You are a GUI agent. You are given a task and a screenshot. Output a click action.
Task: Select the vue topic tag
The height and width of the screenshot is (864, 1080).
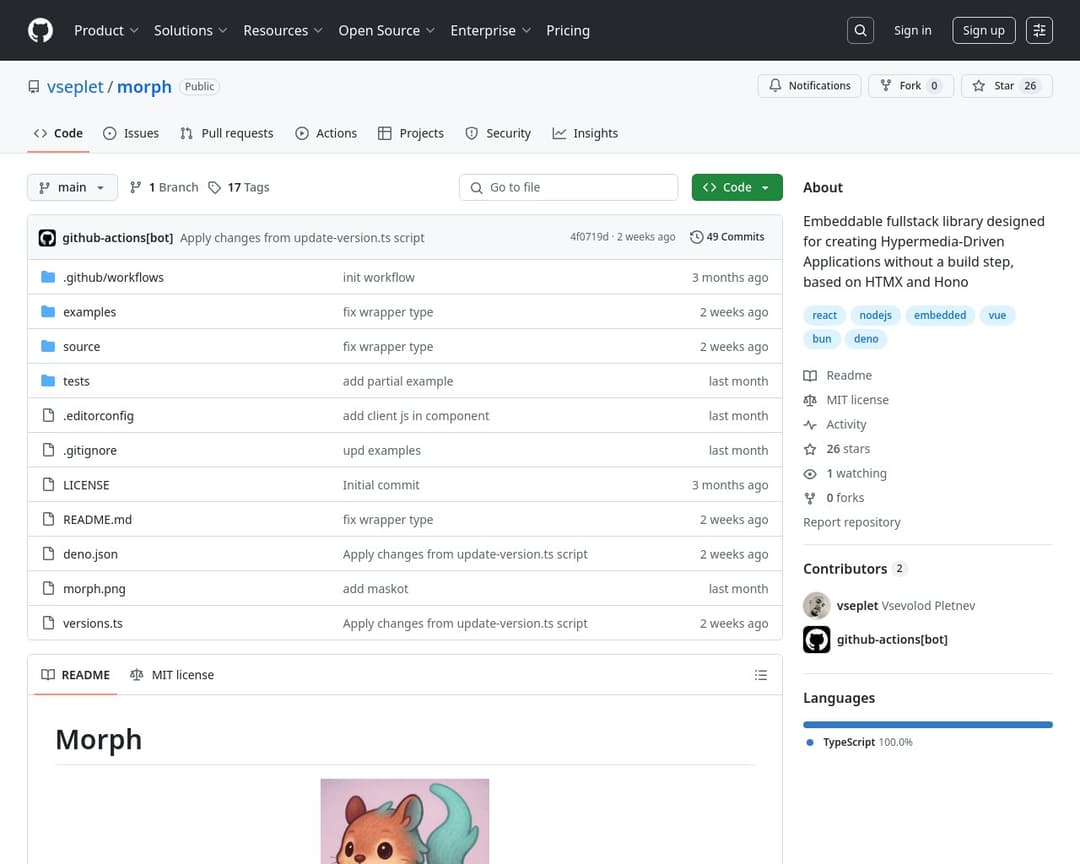997,315
